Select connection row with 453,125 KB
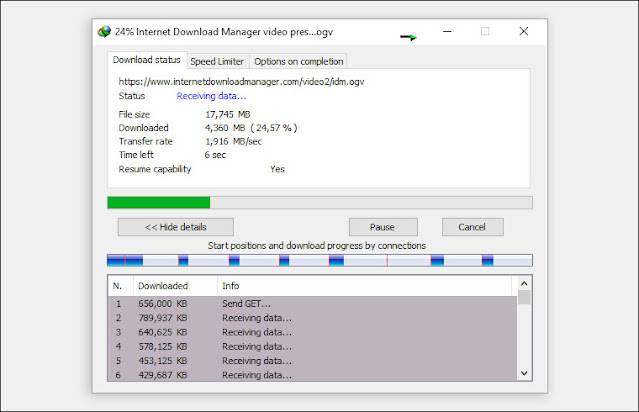The width and height of the screenshot is (639, 412). [313, 361]
